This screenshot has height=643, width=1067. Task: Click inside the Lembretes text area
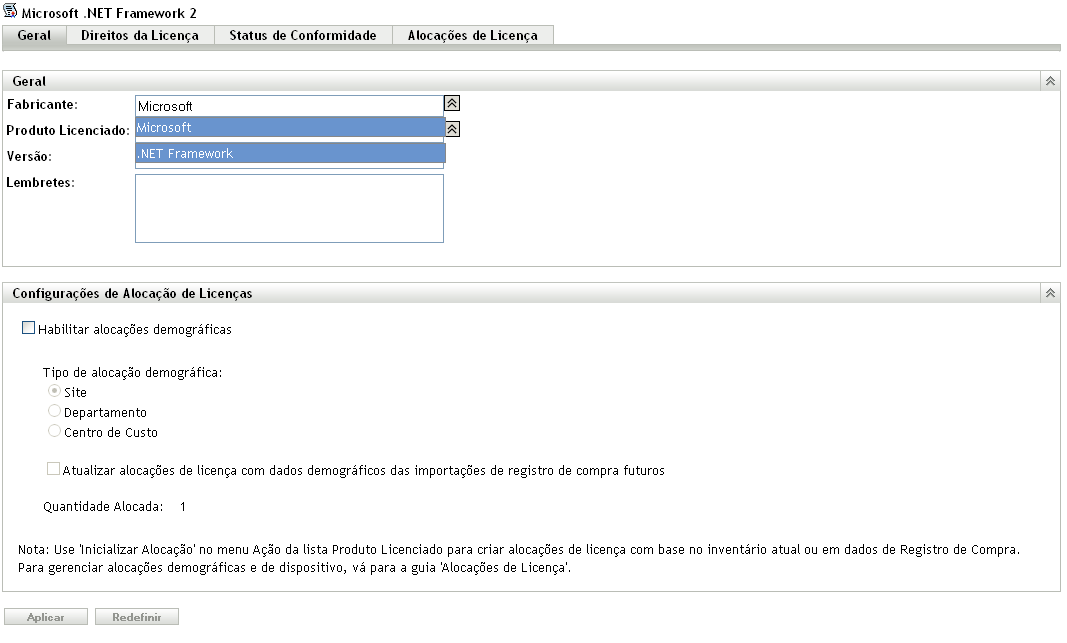point(289,208)
